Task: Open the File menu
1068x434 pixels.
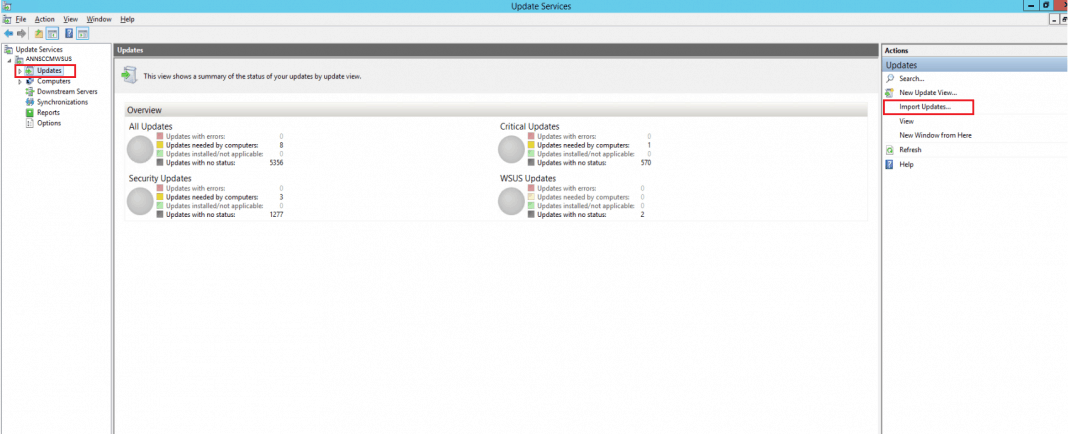Action: click(x=20, y=19)
